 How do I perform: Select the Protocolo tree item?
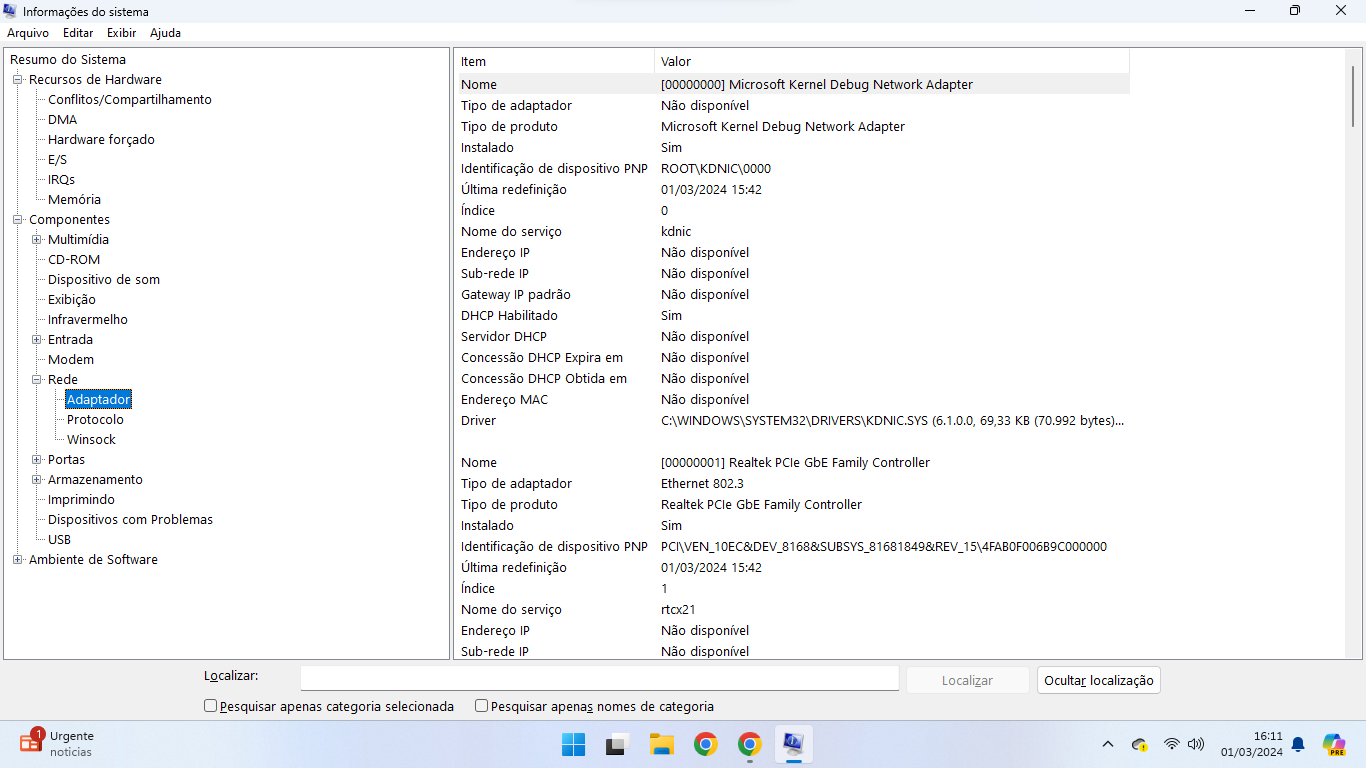pyautogui.click(x=95, y=420)
